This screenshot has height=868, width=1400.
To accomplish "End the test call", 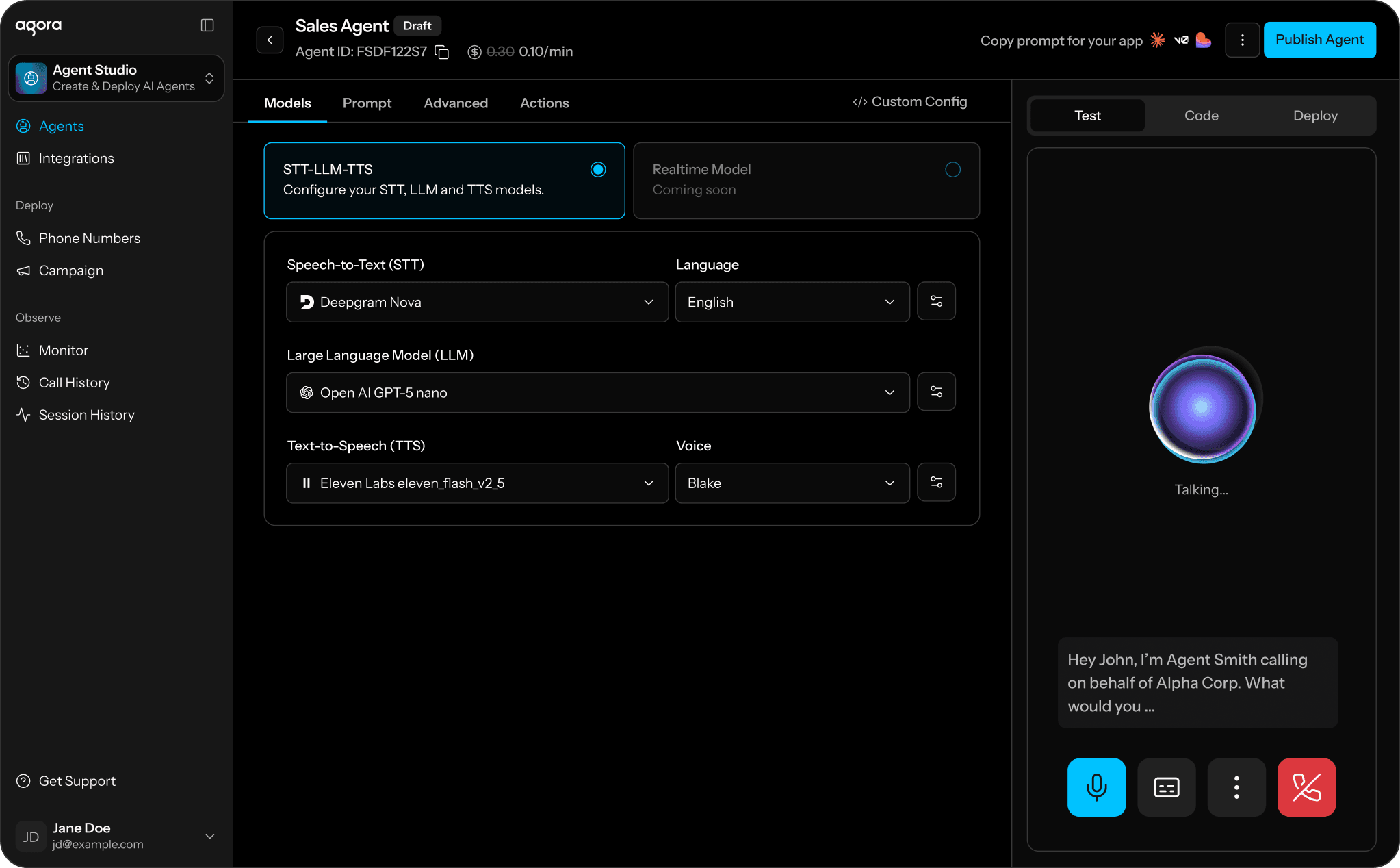I will [1306, 787].
